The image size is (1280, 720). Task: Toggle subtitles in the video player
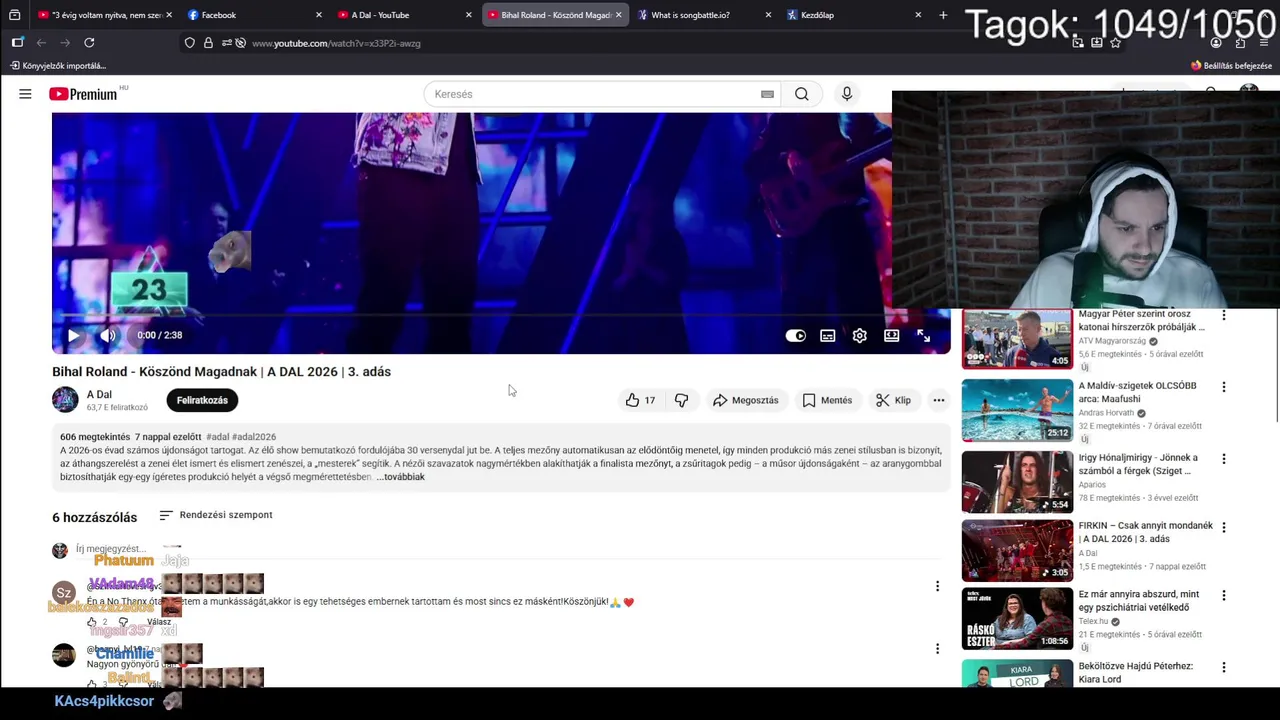[x=827, y=336]
